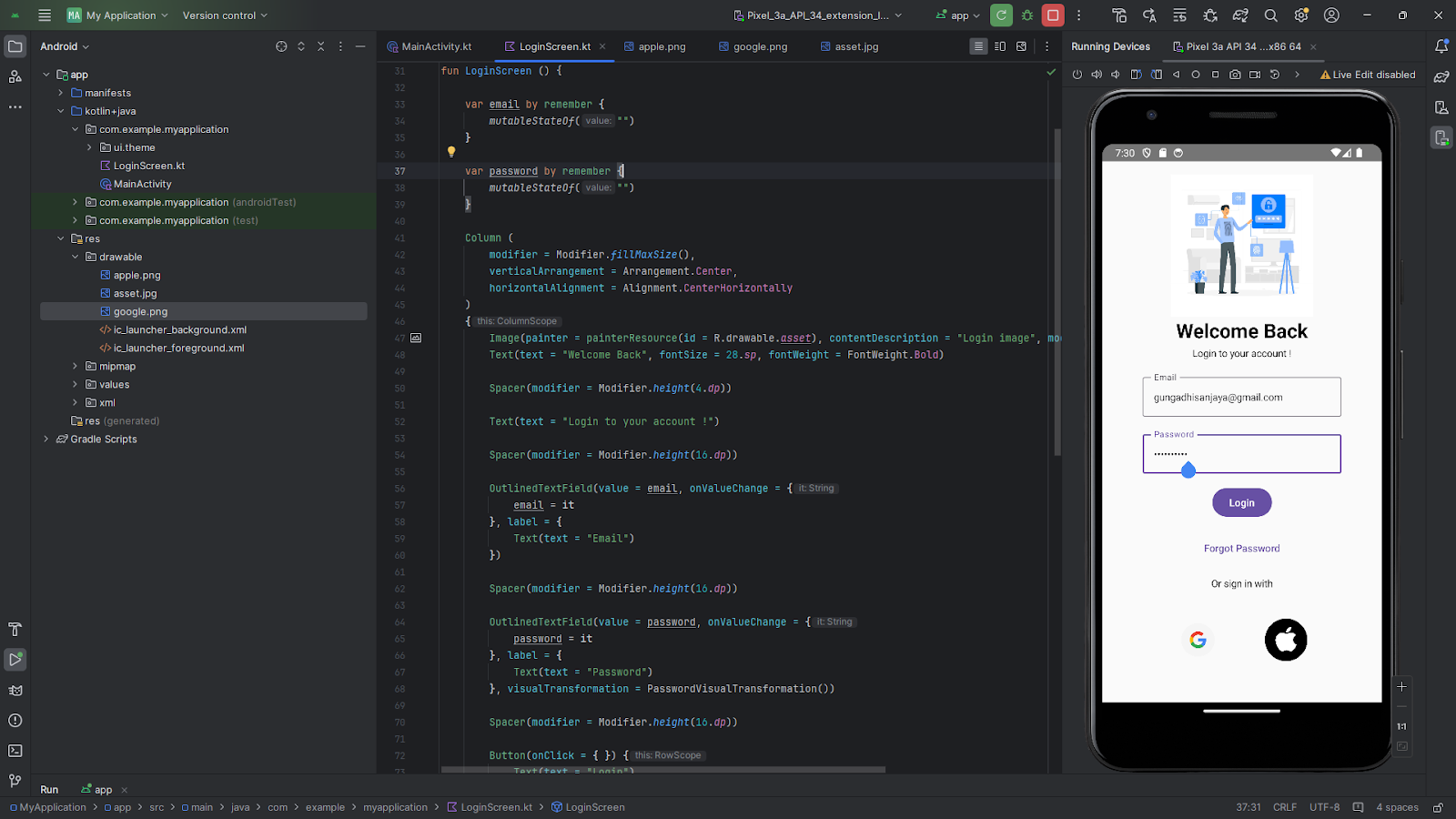The height and width of the screenshot is (819, 1456).
Task: Open Logcat tool window in left sidebar
Action: tap(15, 690)
